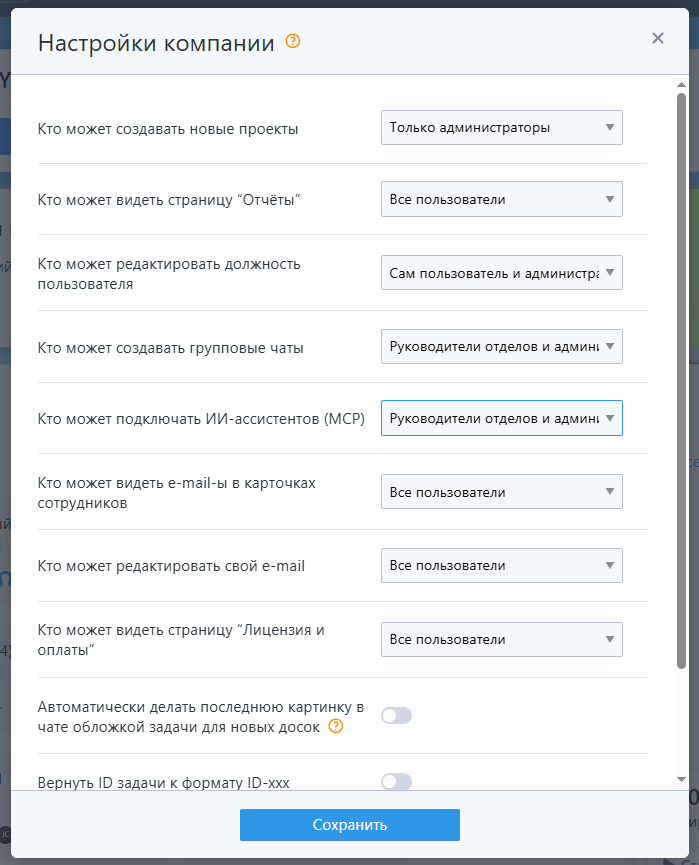Screen dimensions: 699x865
Task: Click label Кто может подключать ИИ-ассистентов (MCP)
Action: point(201,419)
